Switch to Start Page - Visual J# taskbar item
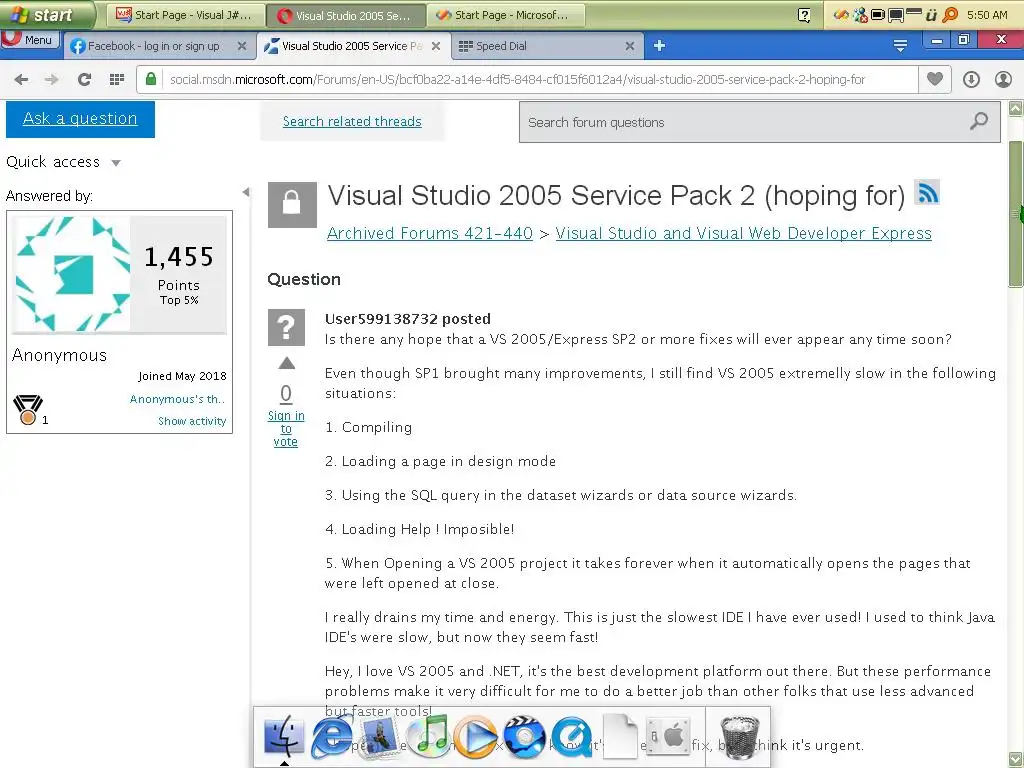 coord(185,15)
